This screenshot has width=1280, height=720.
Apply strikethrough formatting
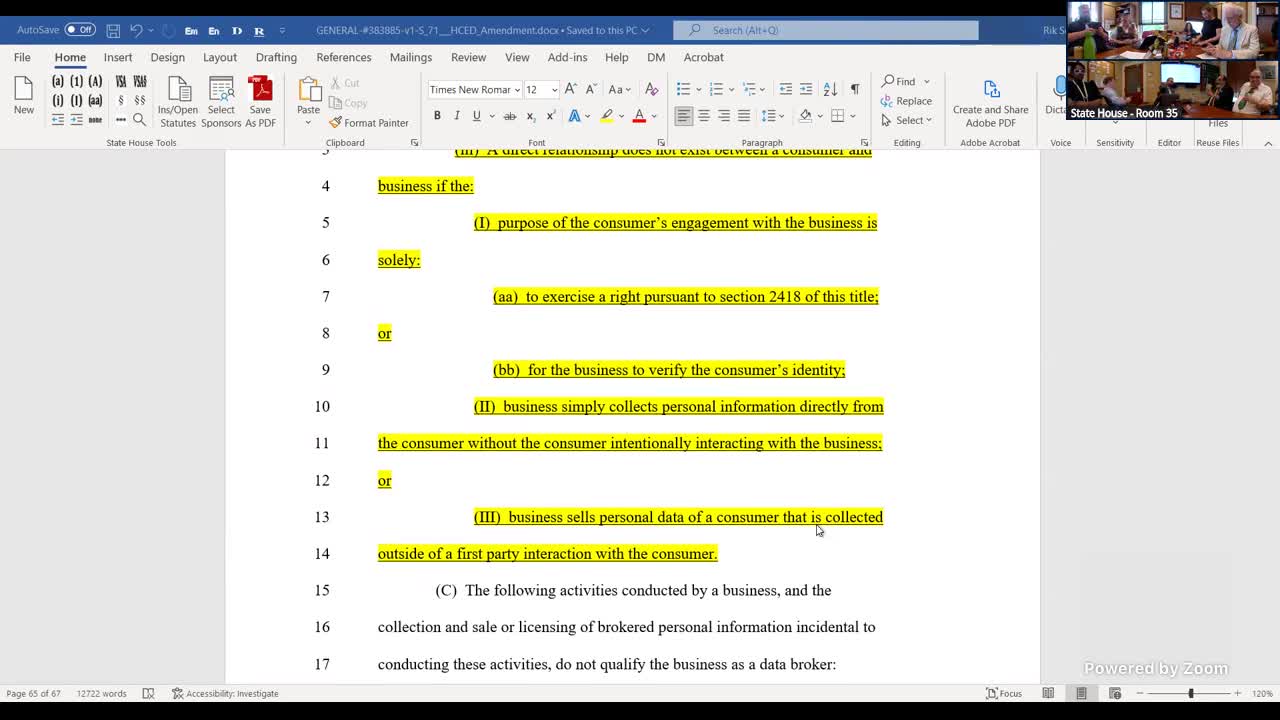tap(509, 116)
